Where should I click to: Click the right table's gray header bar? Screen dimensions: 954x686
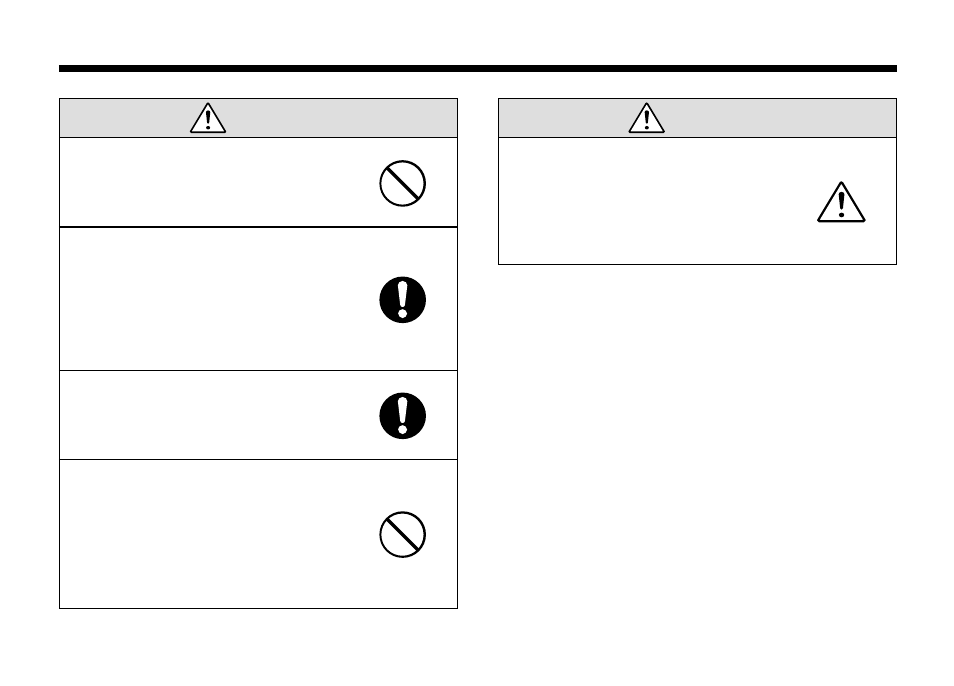point(697,118)
